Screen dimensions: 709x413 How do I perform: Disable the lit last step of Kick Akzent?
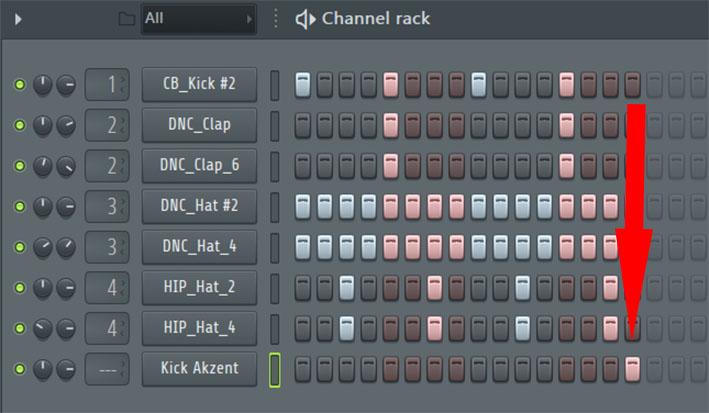pyautogui.click(x=632, y=369)
